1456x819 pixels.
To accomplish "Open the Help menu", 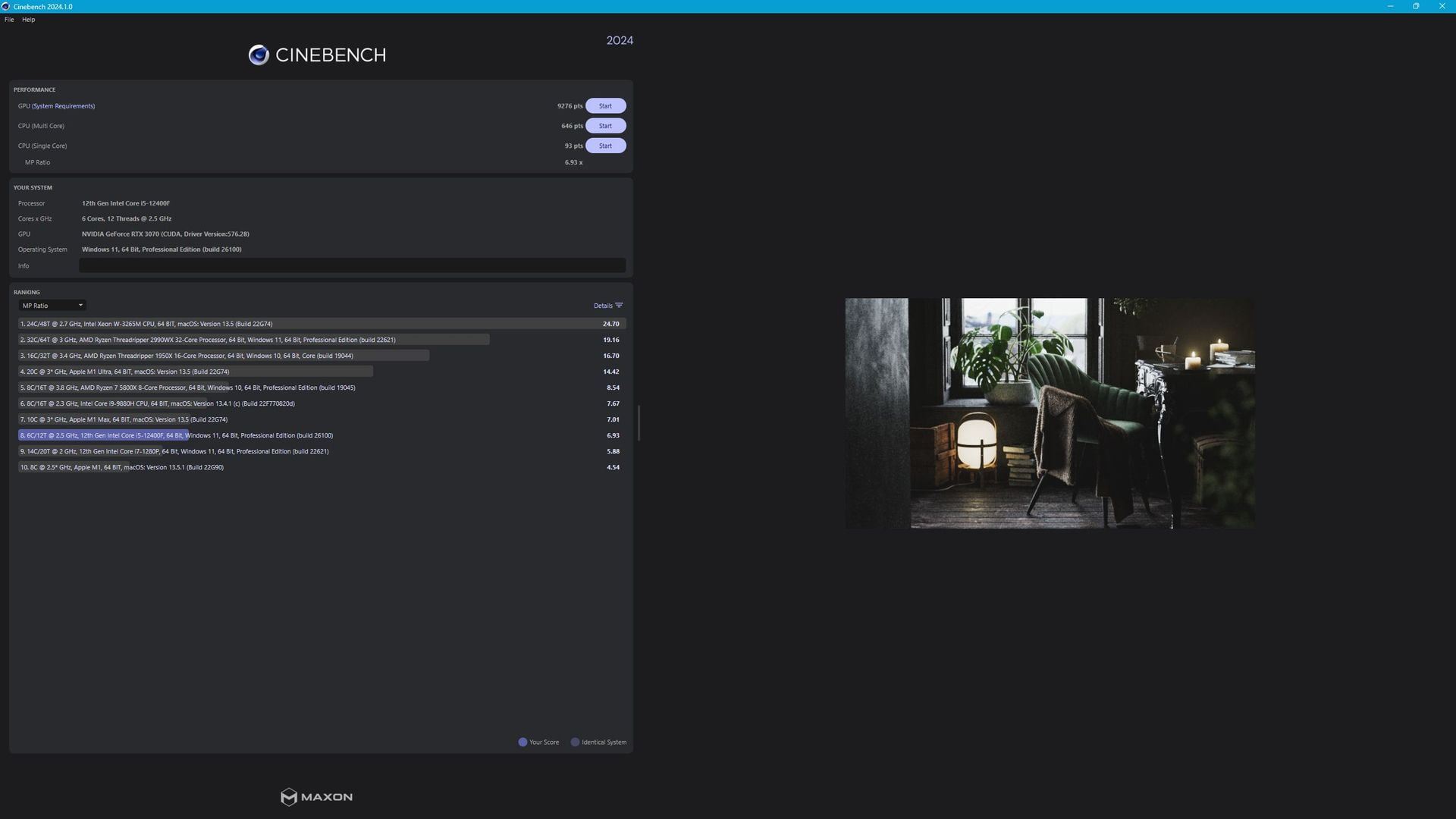I will (x=29, y=20).
